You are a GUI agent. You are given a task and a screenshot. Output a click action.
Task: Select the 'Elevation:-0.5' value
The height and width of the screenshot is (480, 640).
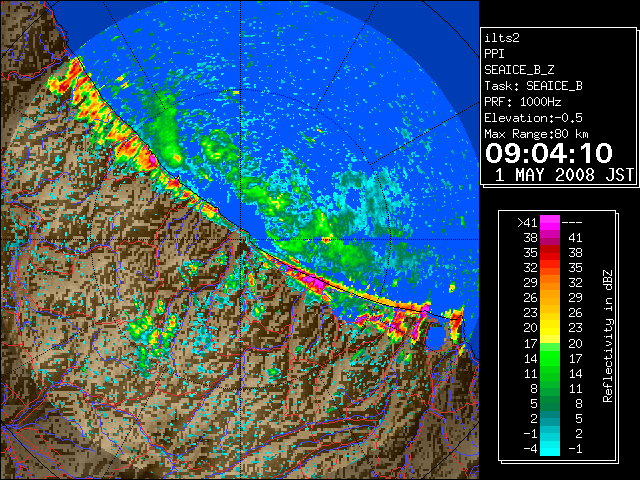[x=533, y=118]
